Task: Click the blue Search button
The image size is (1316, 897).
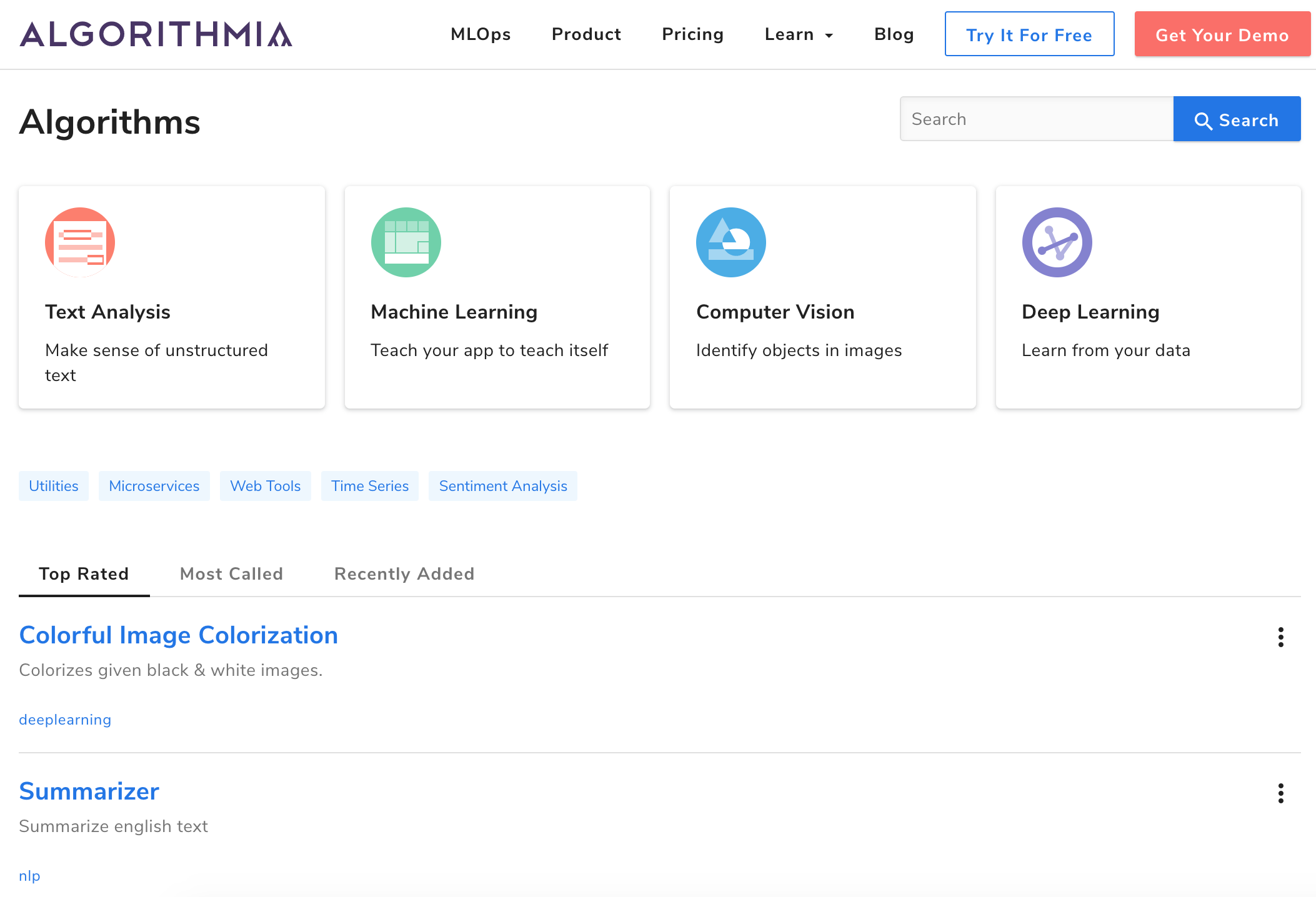Action: pos(1237,119)
